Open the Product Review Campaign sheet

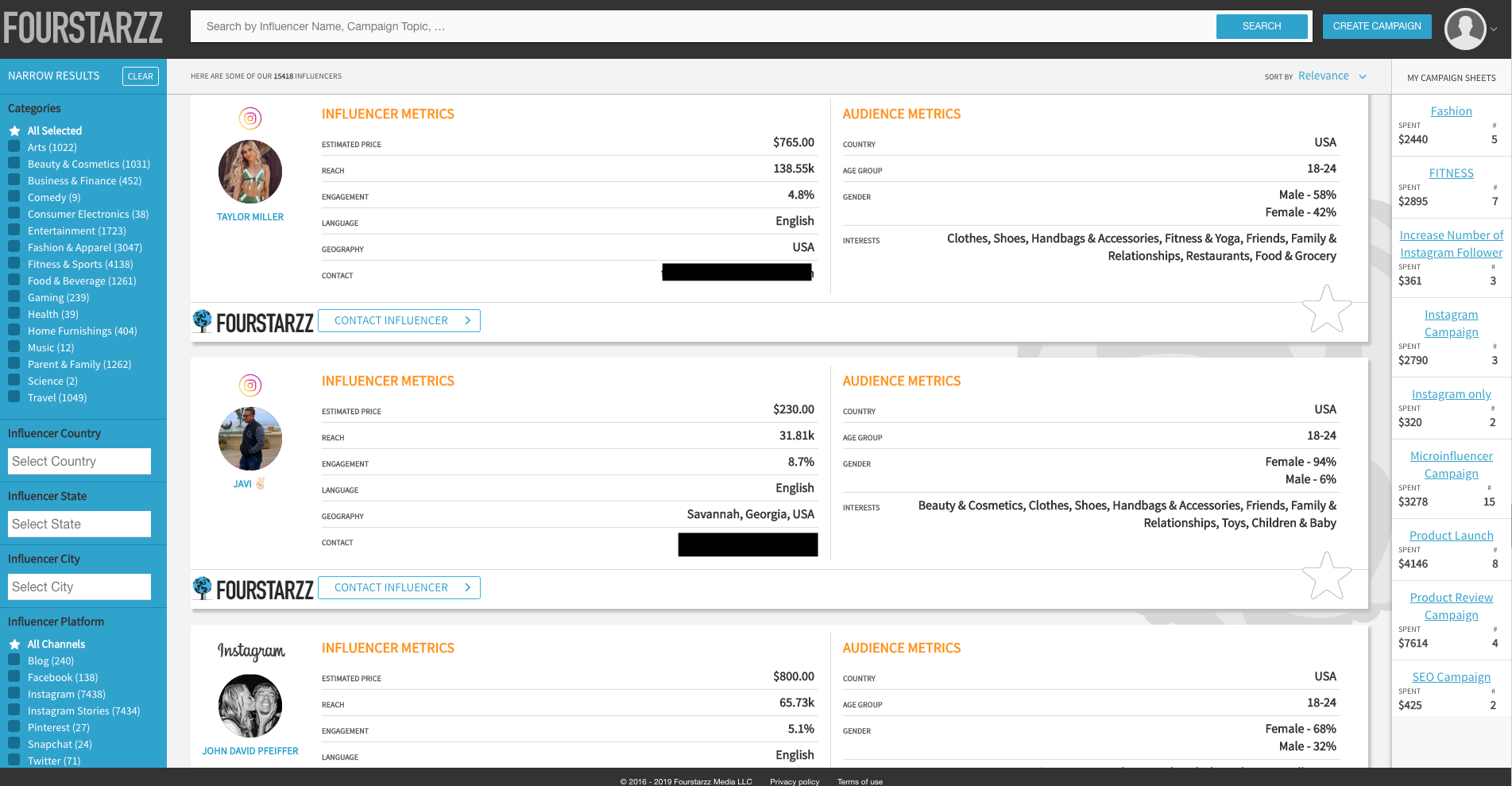[x=1452, y=606]
